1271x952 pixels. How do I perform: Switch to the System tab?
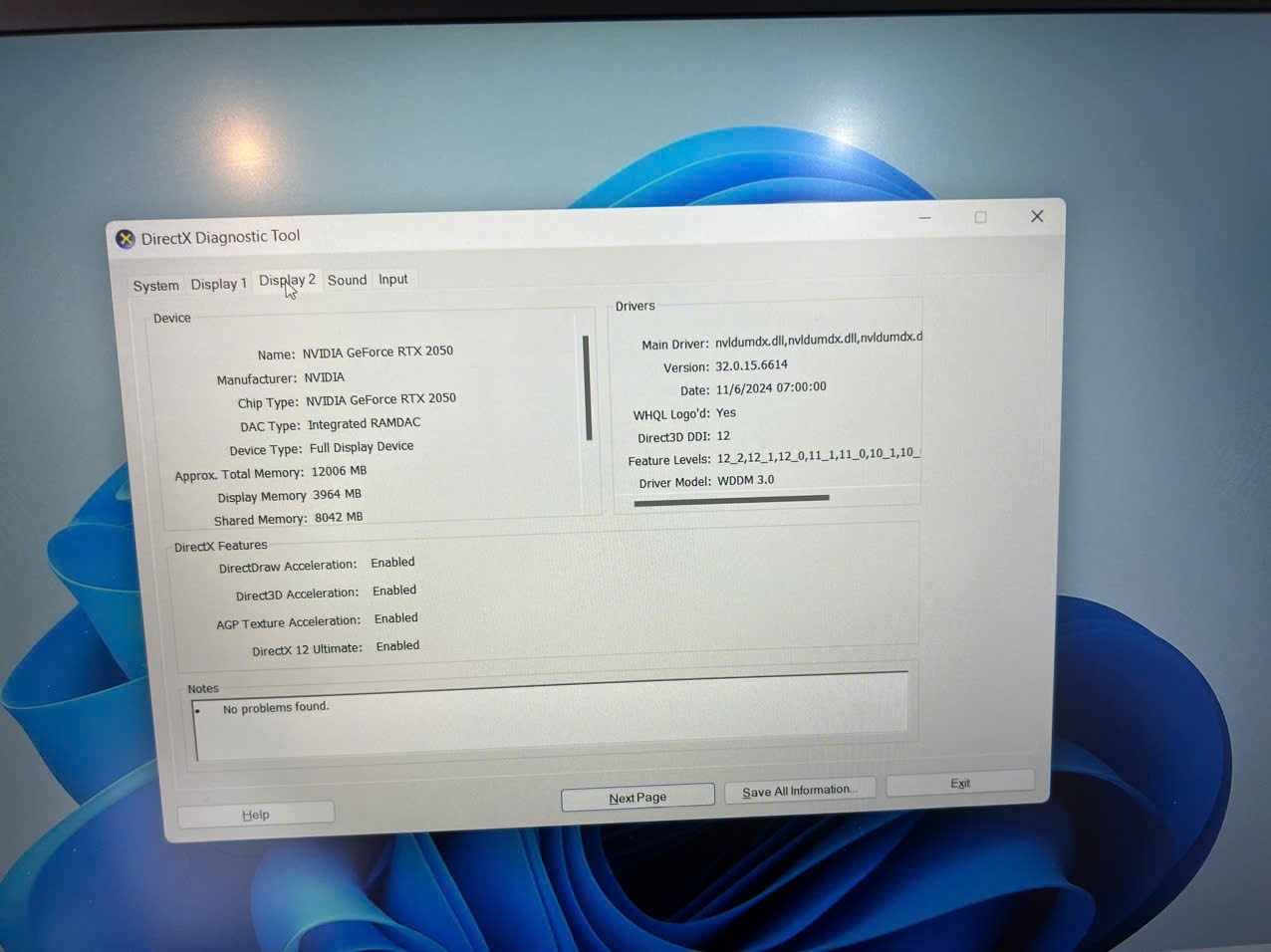pos(156,286)
